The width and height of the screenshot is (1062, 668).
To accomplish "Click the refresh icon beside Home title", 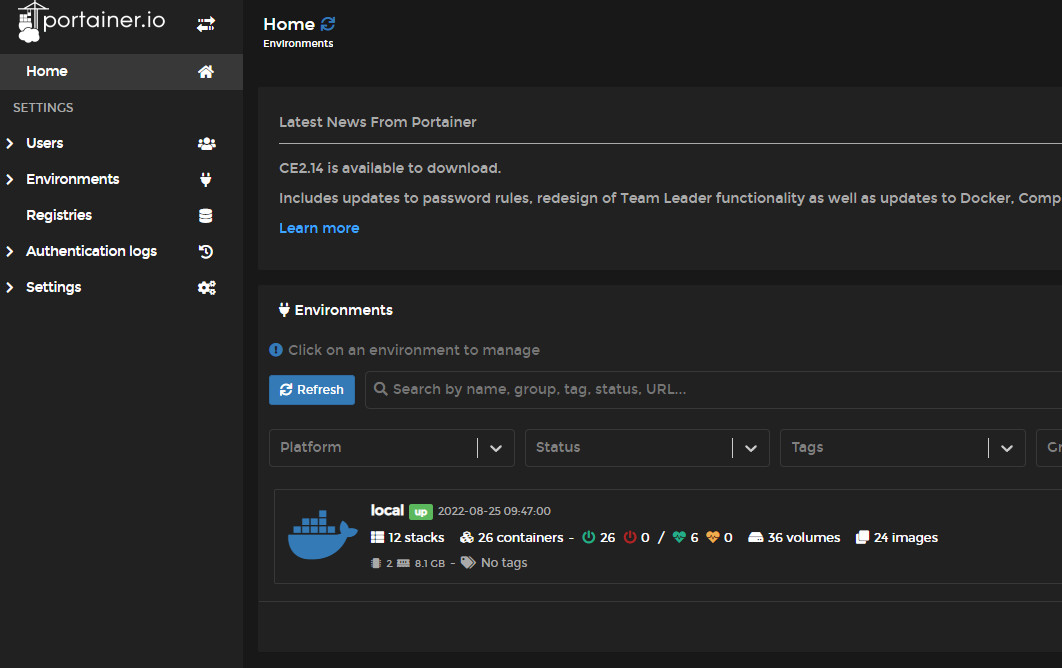I will coord(328,24).
